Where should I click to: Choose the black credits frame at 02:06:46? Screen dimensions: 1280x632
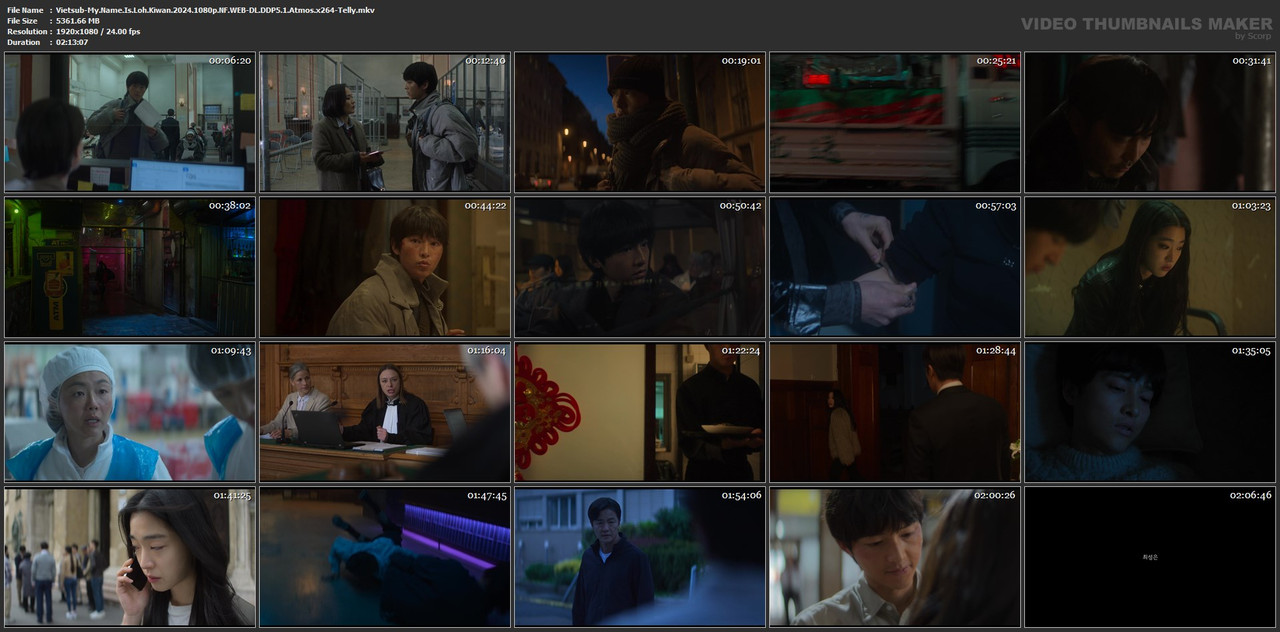[x=1150, y=557]
